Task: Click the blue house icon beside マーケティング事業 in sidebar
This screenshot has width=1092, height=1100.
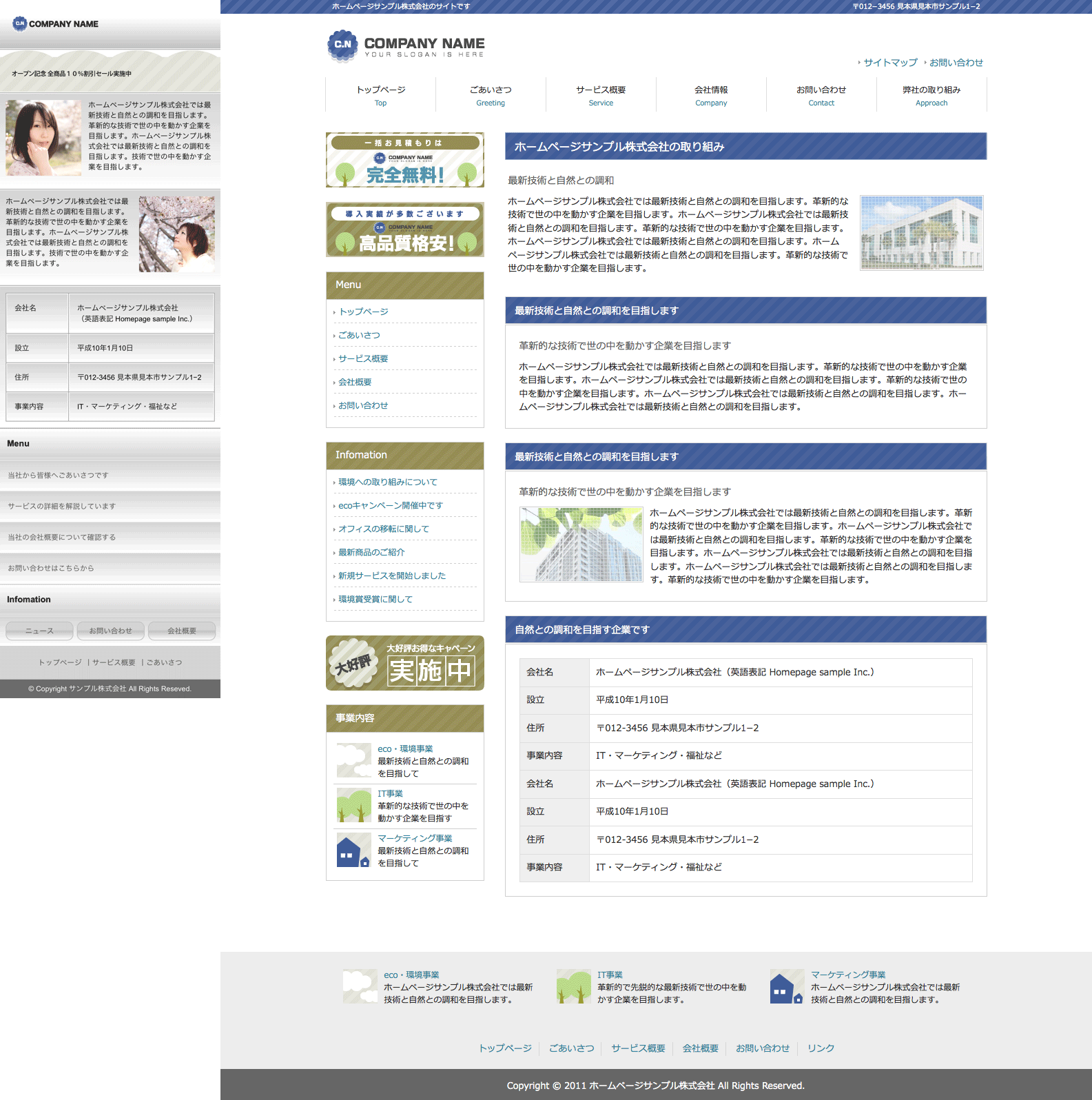Action: click(x=353, y=850)
